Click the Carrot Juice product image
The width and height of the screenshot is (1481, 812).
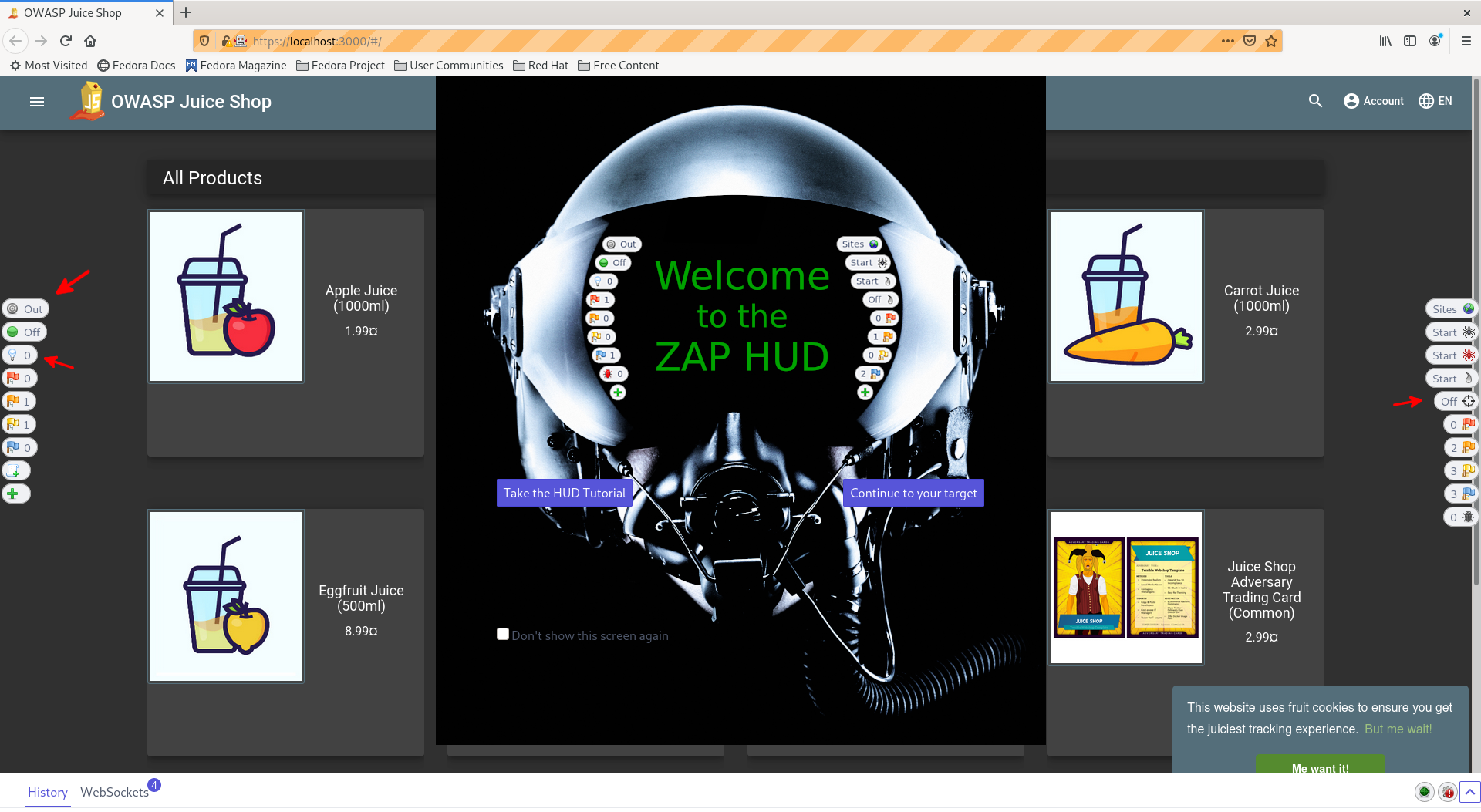(1126, 297)
